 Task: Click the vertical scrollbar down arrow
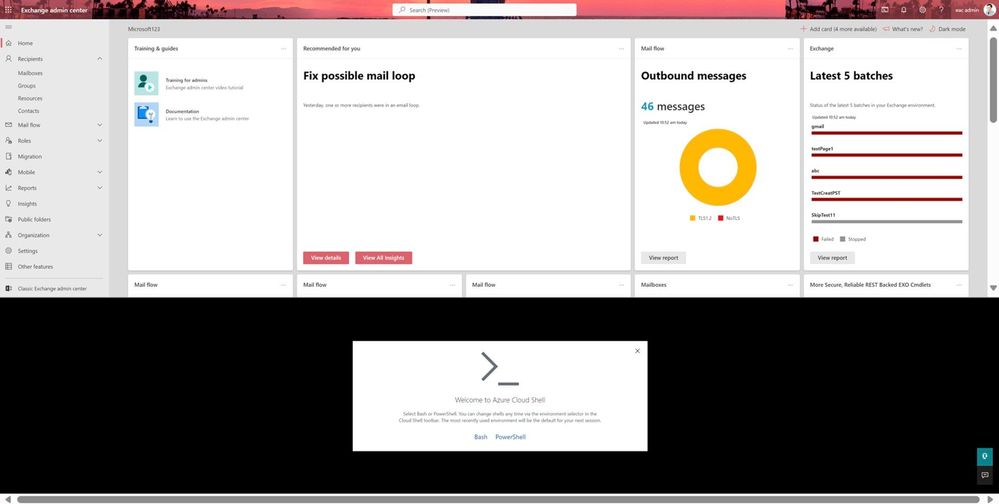[993, 289]
